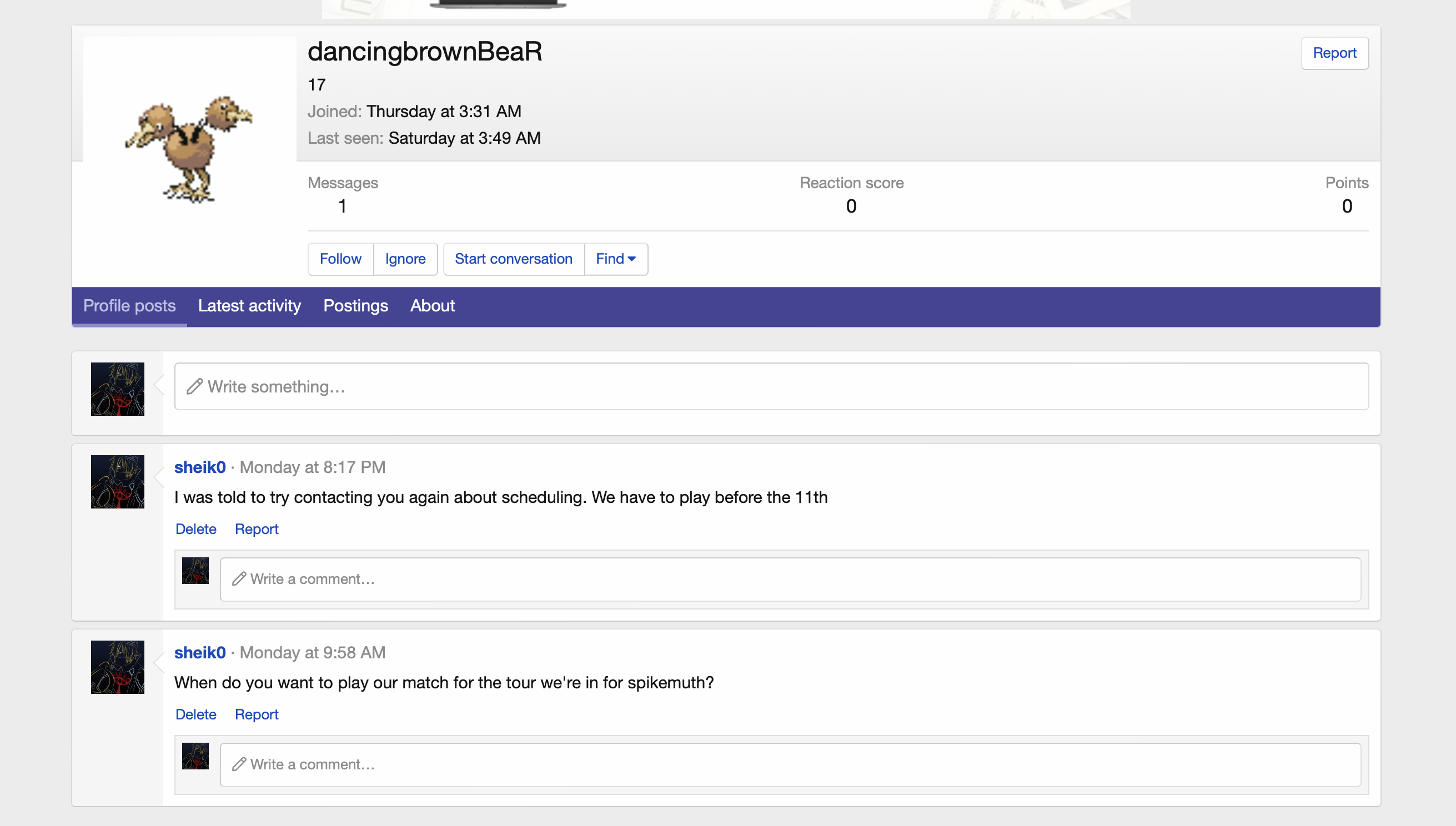Open the About tab
1456x826 pixels.
433,306
